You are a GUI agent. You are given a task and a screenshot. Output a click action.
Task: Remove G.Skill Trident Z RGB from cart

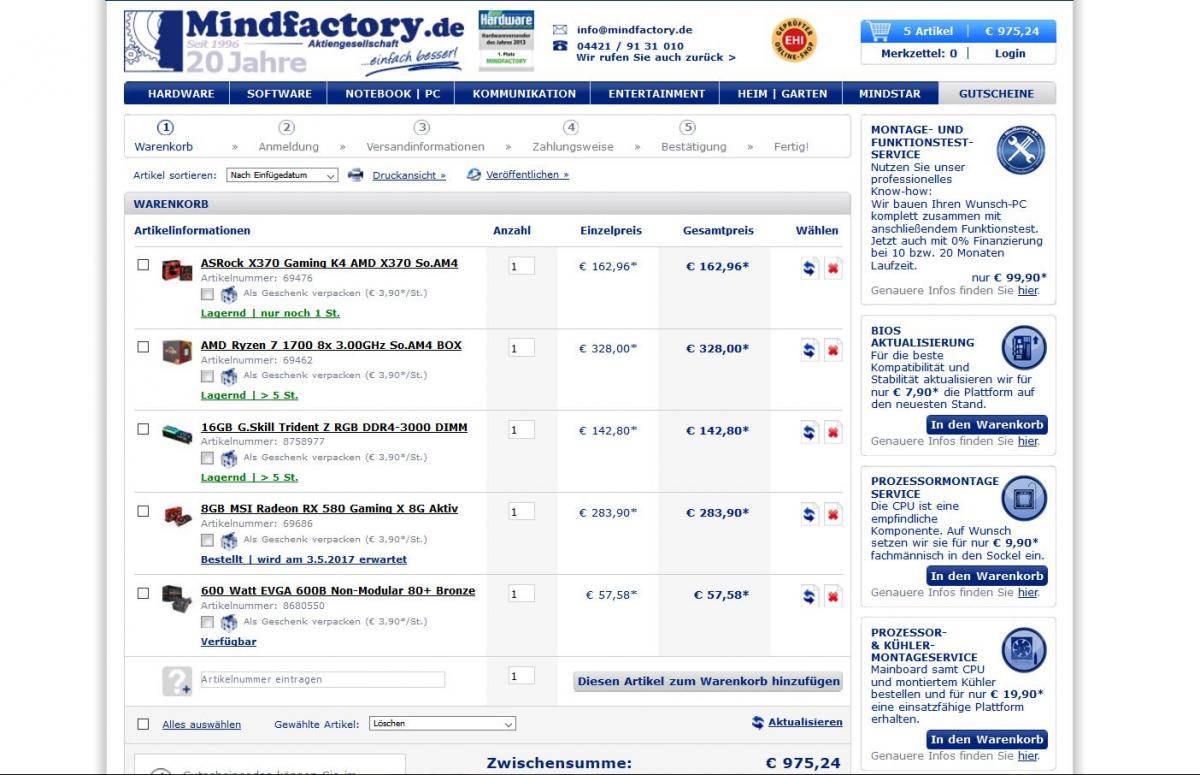(x=833, y=431)
